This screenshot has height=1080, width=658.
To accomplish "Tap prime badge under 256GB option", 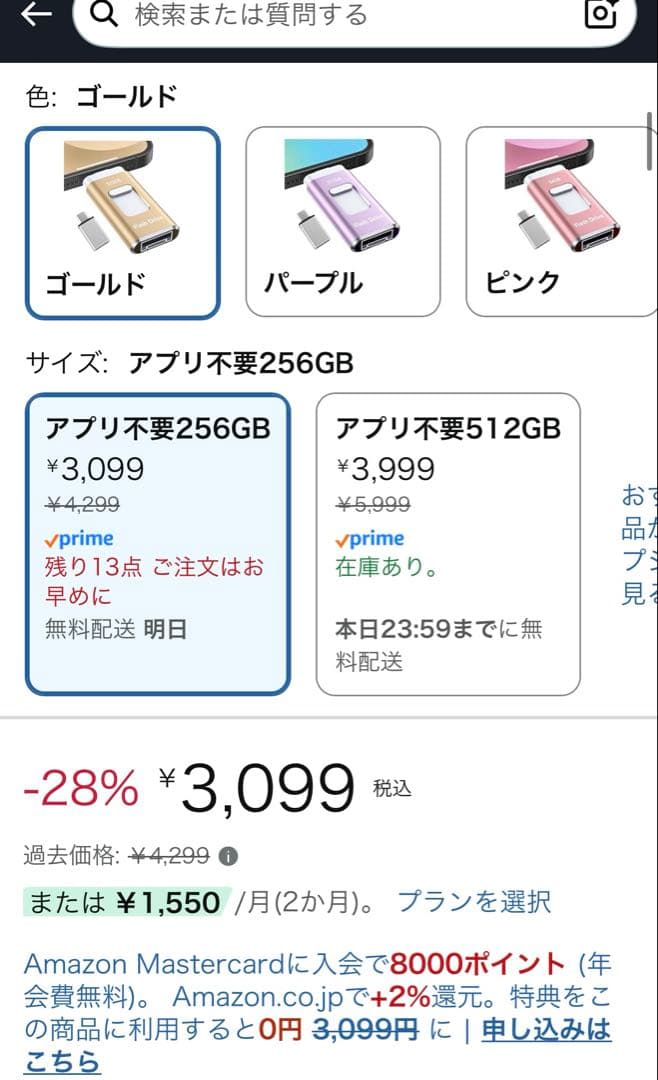I will pos(80,539).
